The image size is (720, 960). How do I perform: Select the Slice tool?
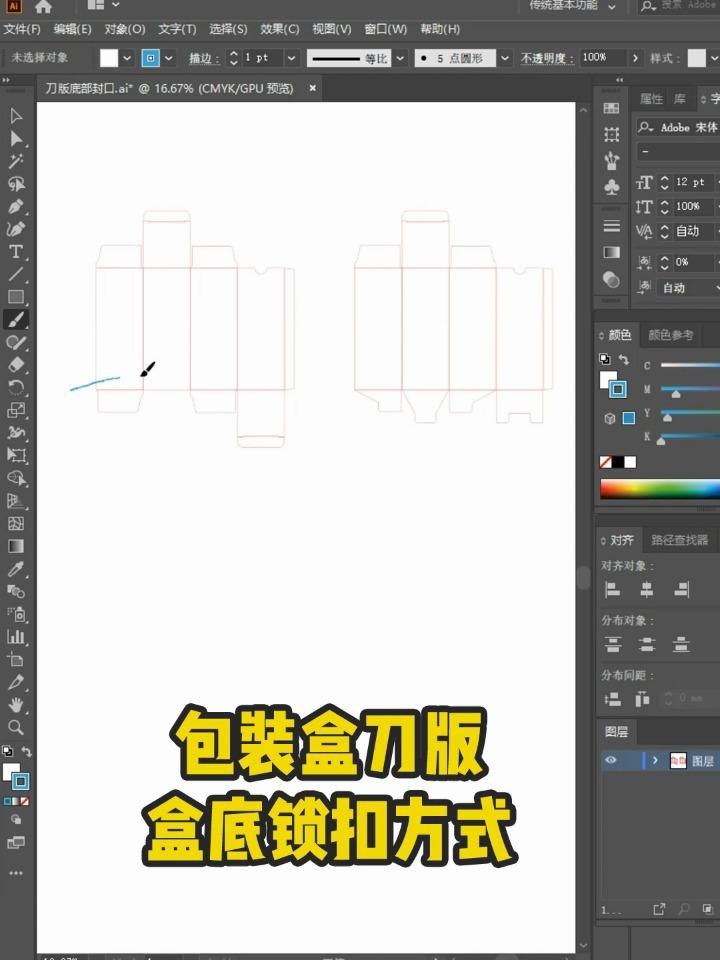[16, 682]
